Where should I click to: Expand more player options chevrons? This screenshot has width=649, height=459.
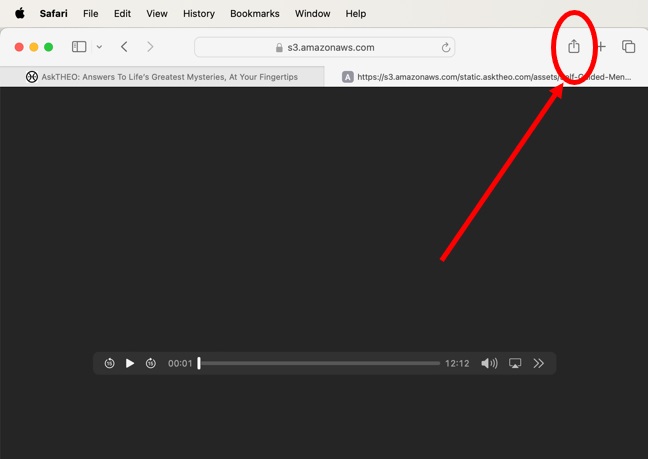click(x=539, y=363)
